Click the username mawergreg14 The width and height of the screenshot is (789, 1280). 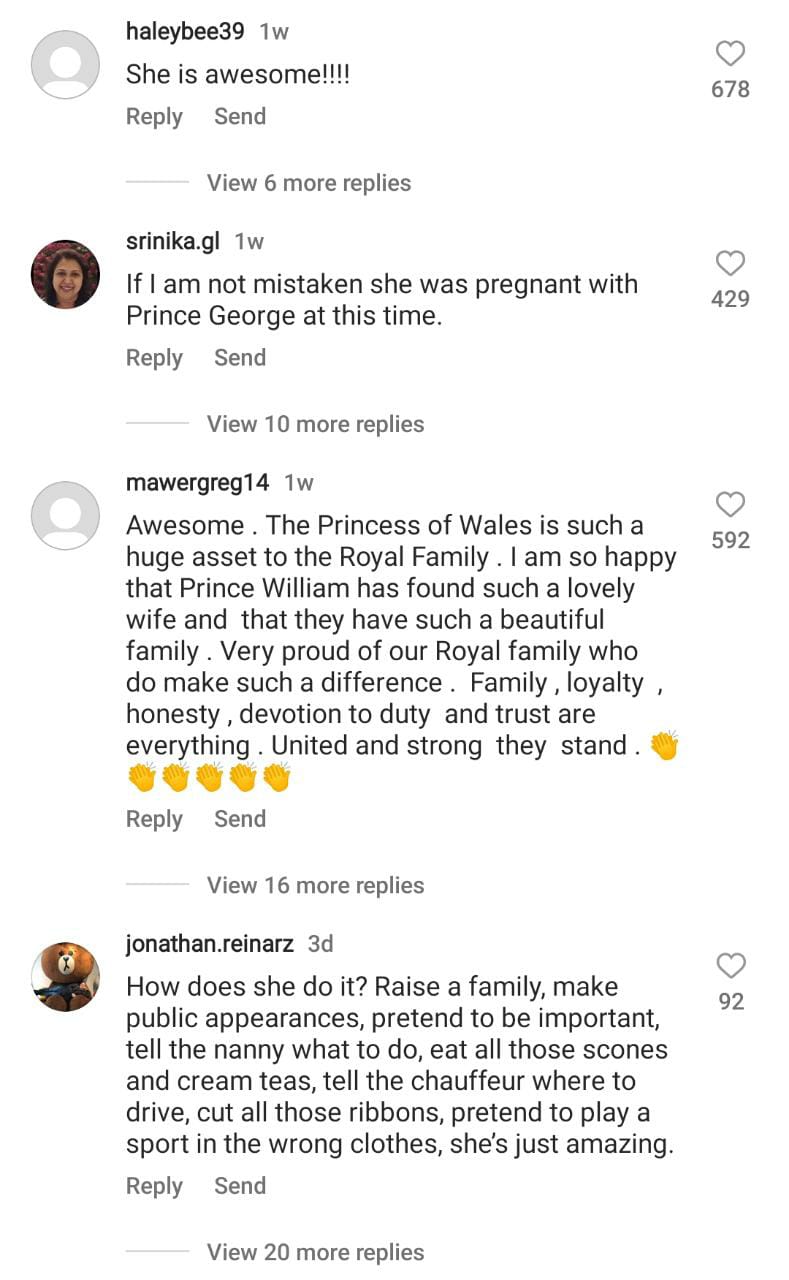(198, 483)
